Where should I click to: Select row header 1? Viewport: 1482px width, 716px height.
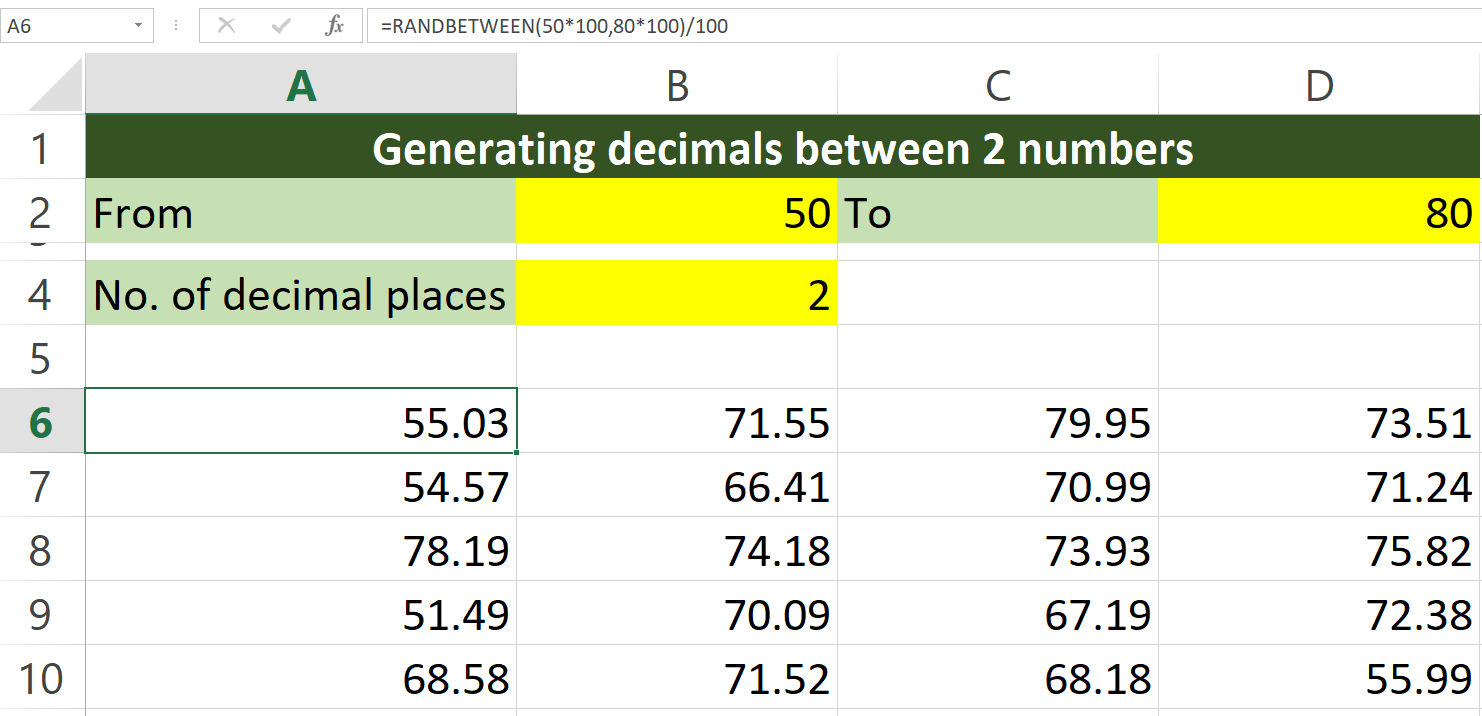click(x=41, y=147)
